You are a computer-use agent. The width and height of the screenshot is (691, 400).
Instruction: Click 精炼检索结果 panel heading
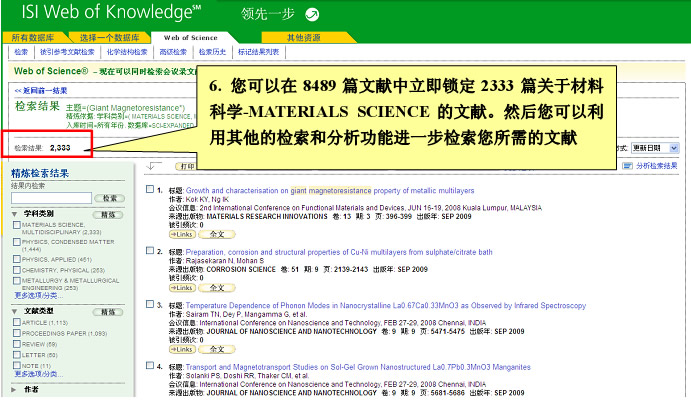pyautogui.click(x=40, y=174)
